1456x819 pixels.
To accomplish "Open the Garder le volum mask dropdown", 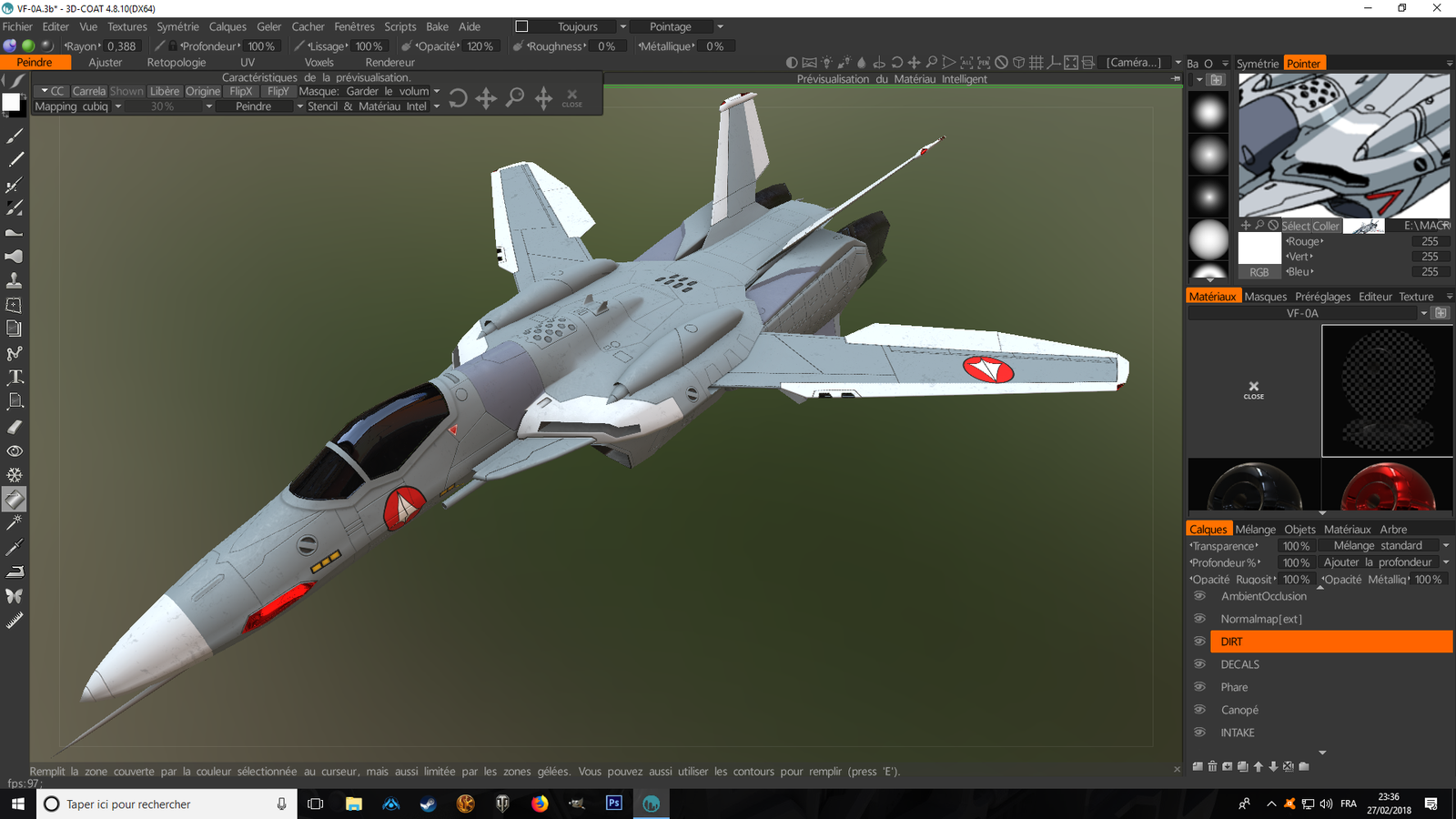I will point(437,91).
